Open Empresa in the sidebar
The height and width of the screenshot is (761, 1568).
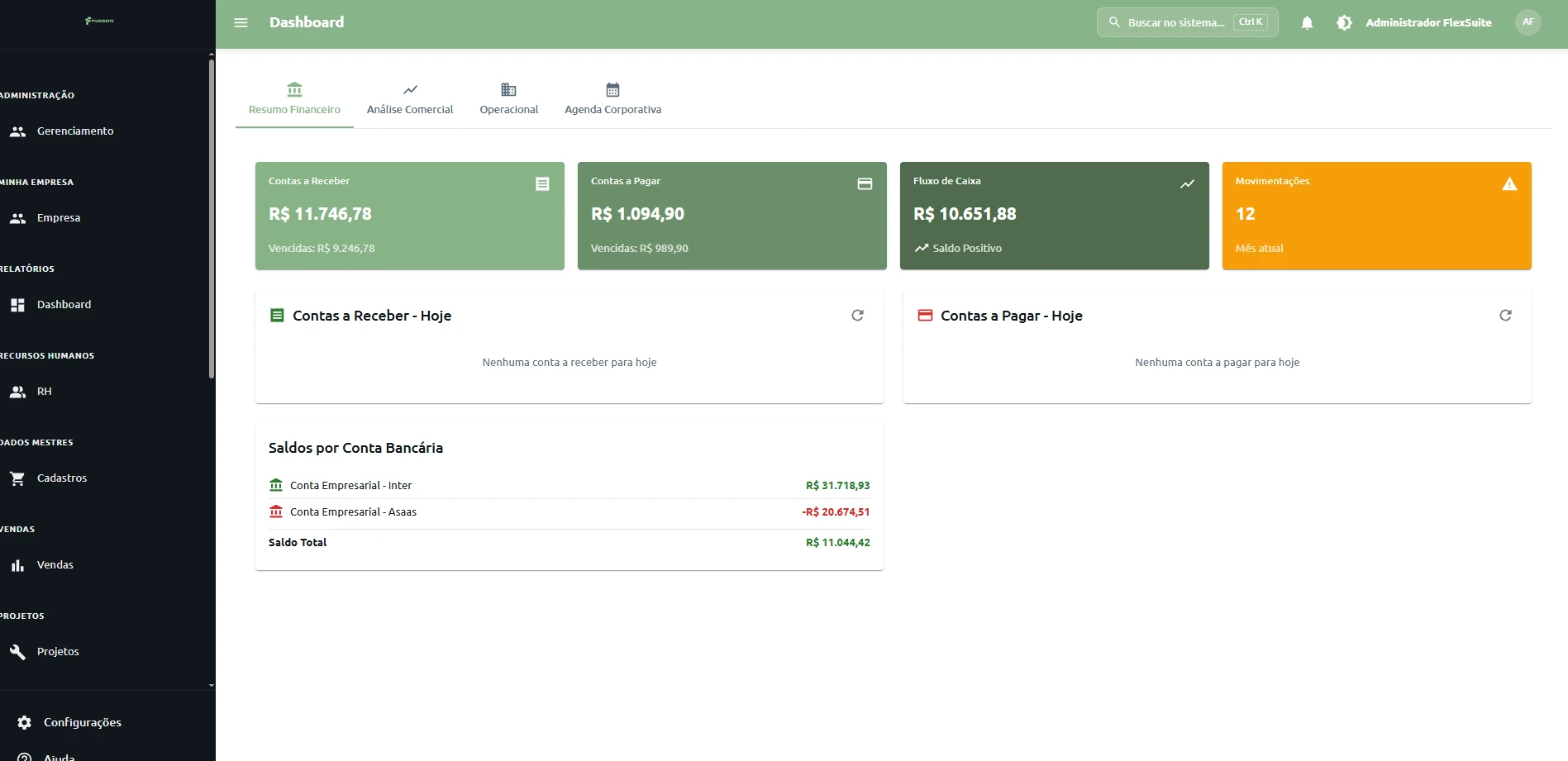pos(103,217)
